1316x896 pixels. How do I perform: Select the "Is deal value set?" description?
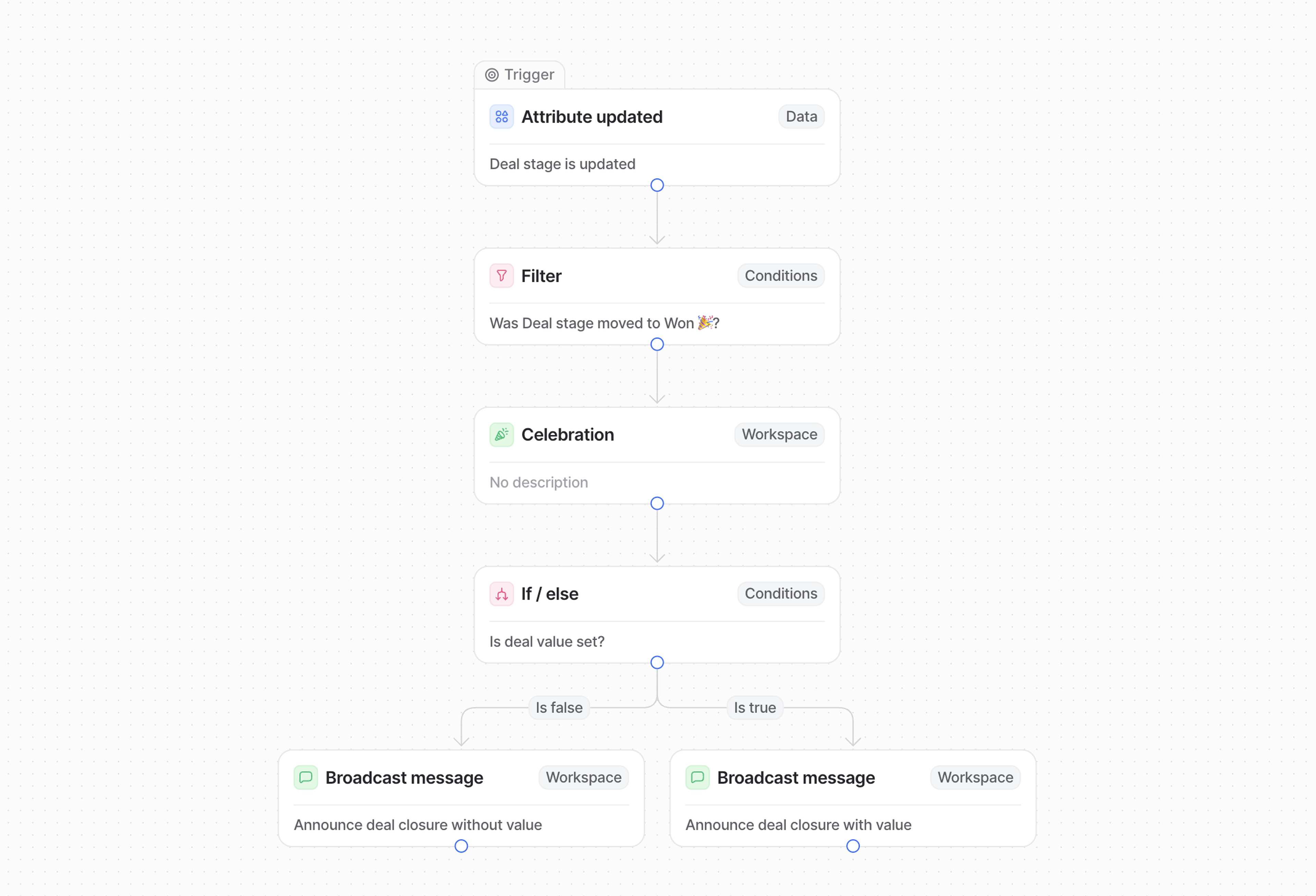click(x=546, y=642)
